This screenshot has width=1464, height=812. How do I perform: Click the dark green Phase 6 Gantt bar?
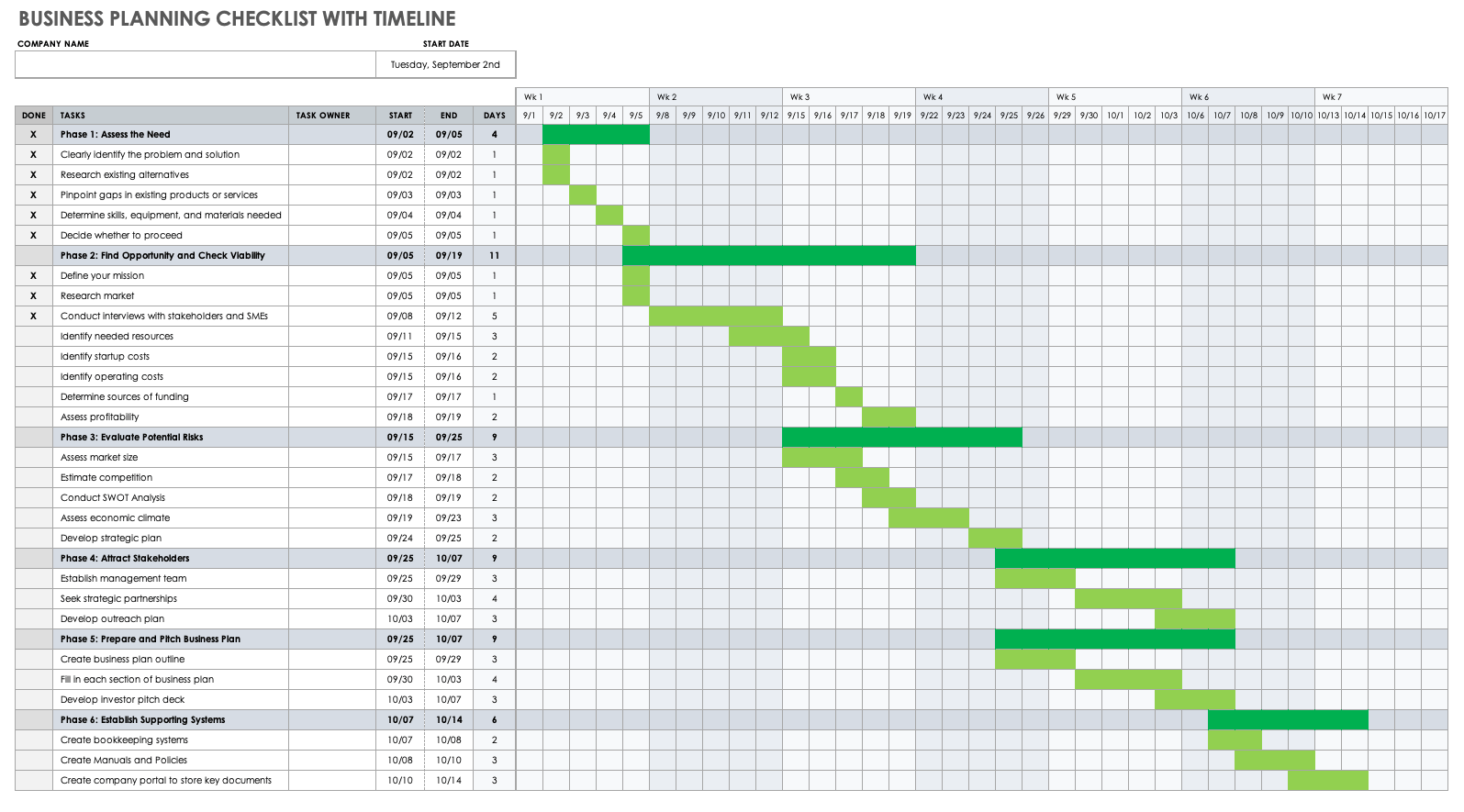(x=1288, y=720)
